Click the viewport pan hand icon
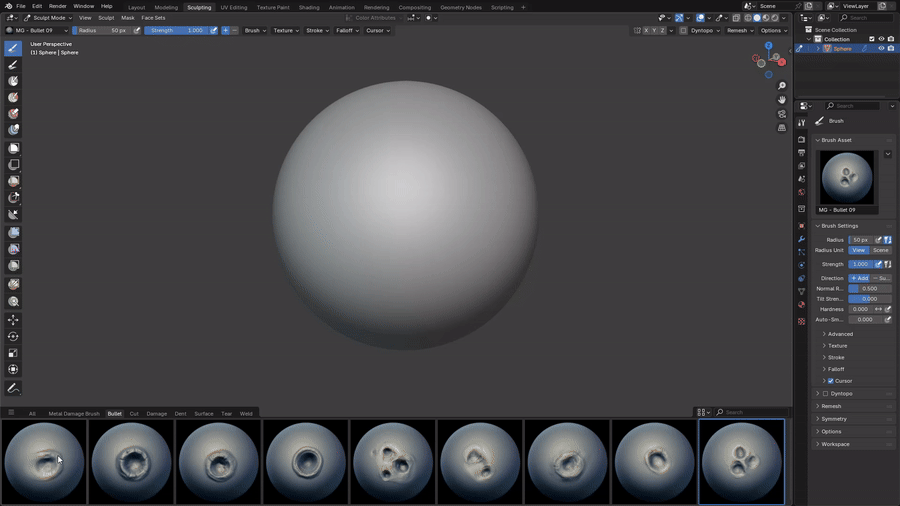 tap(782, 100)
